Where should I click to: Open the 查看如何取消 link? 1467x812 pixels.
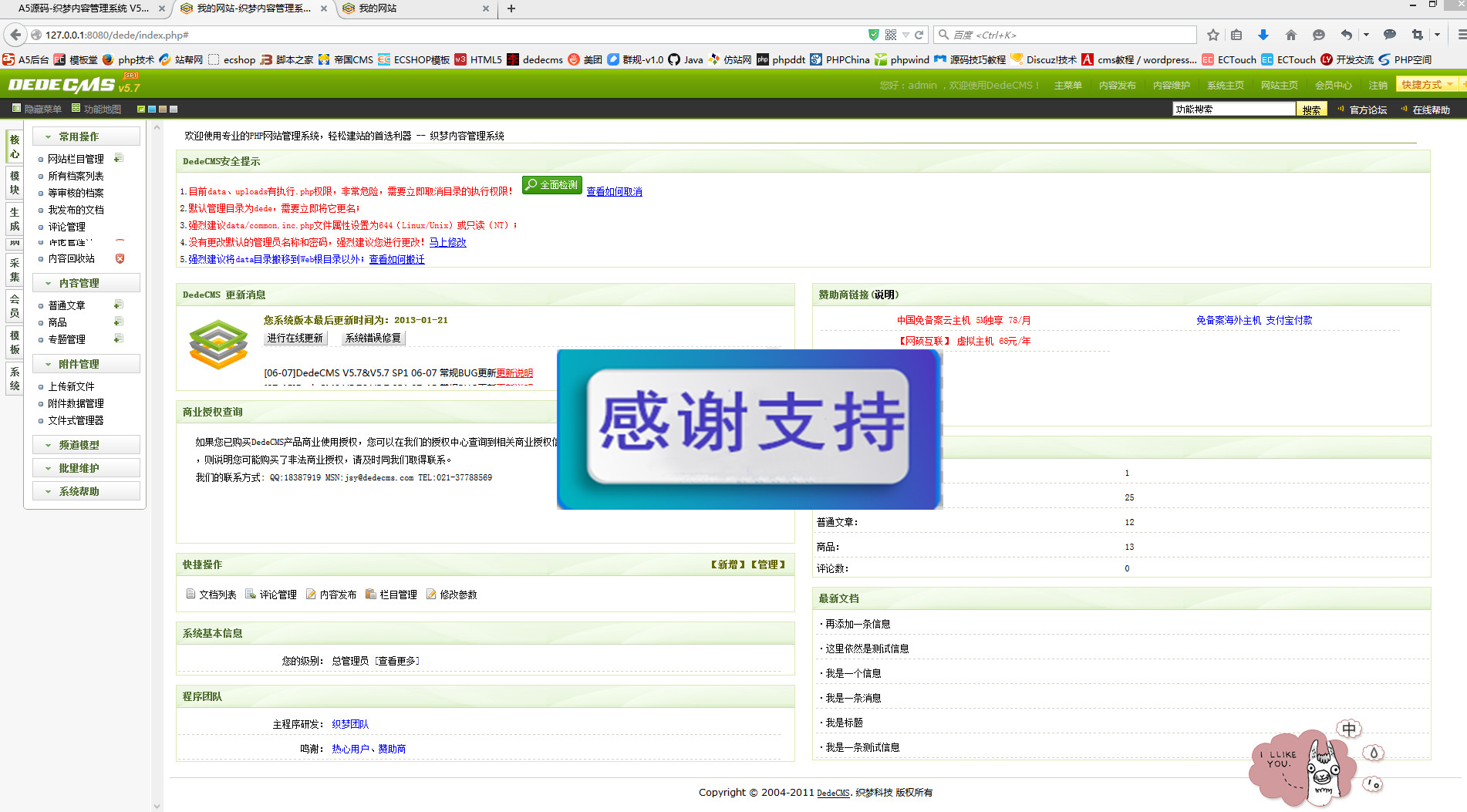click(615, 191)
